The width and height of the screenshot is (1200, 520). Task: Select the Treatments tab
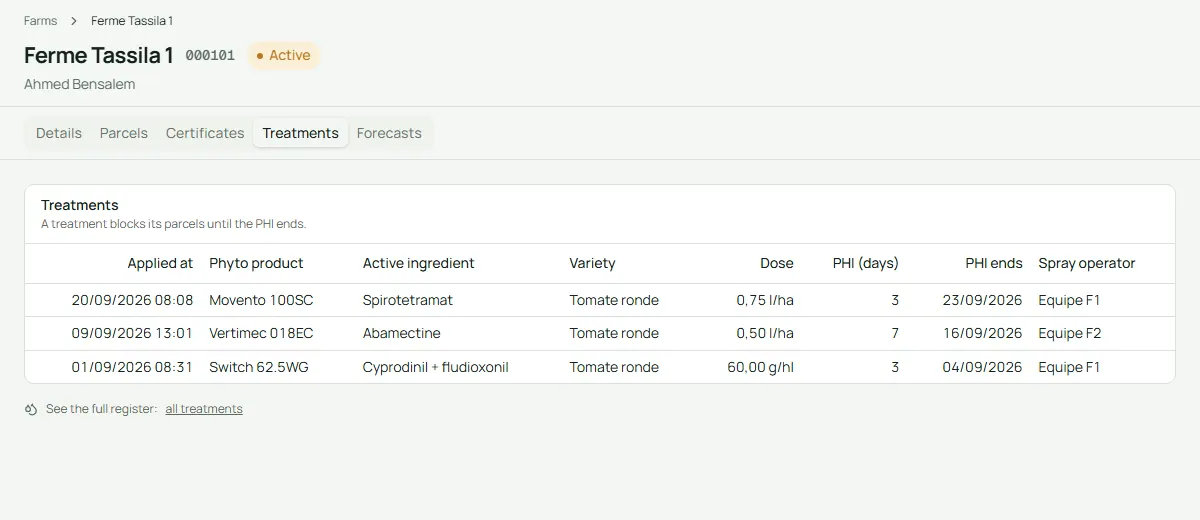pos(301,133)
